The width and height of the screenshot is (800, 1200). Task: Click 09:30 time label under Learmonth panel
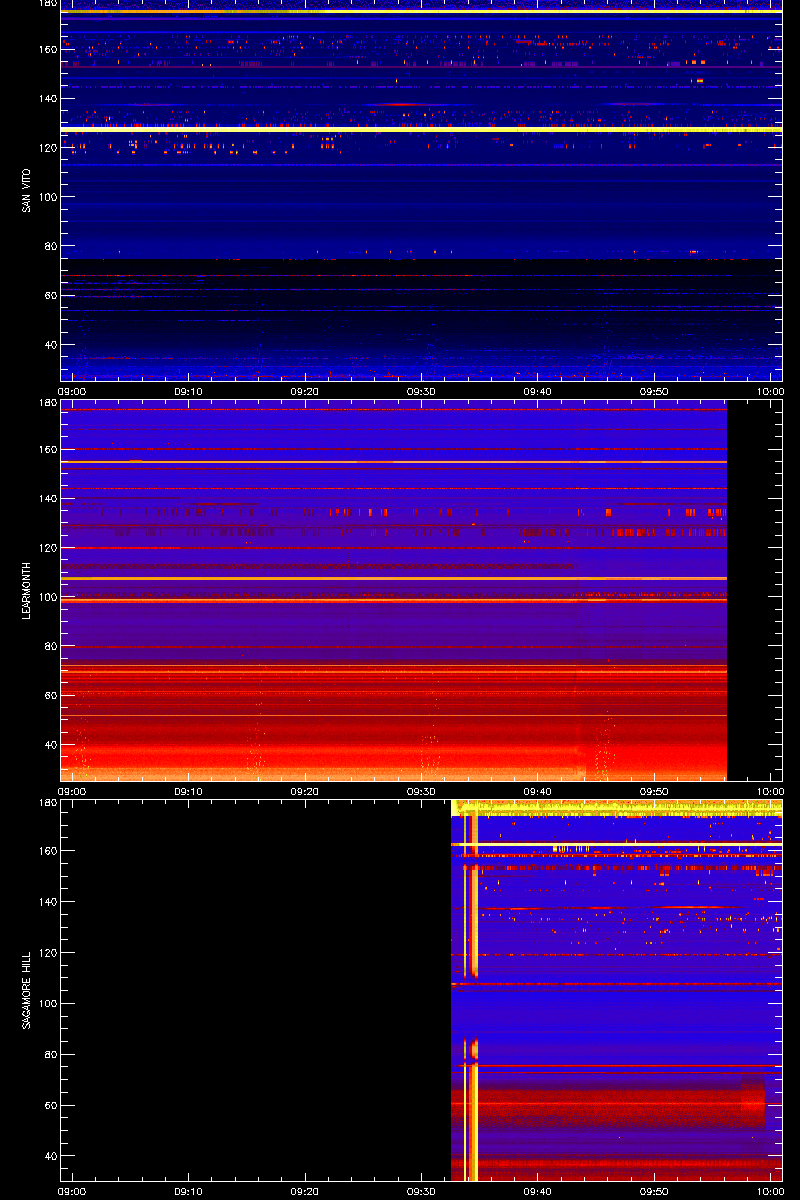click(421, 791)
